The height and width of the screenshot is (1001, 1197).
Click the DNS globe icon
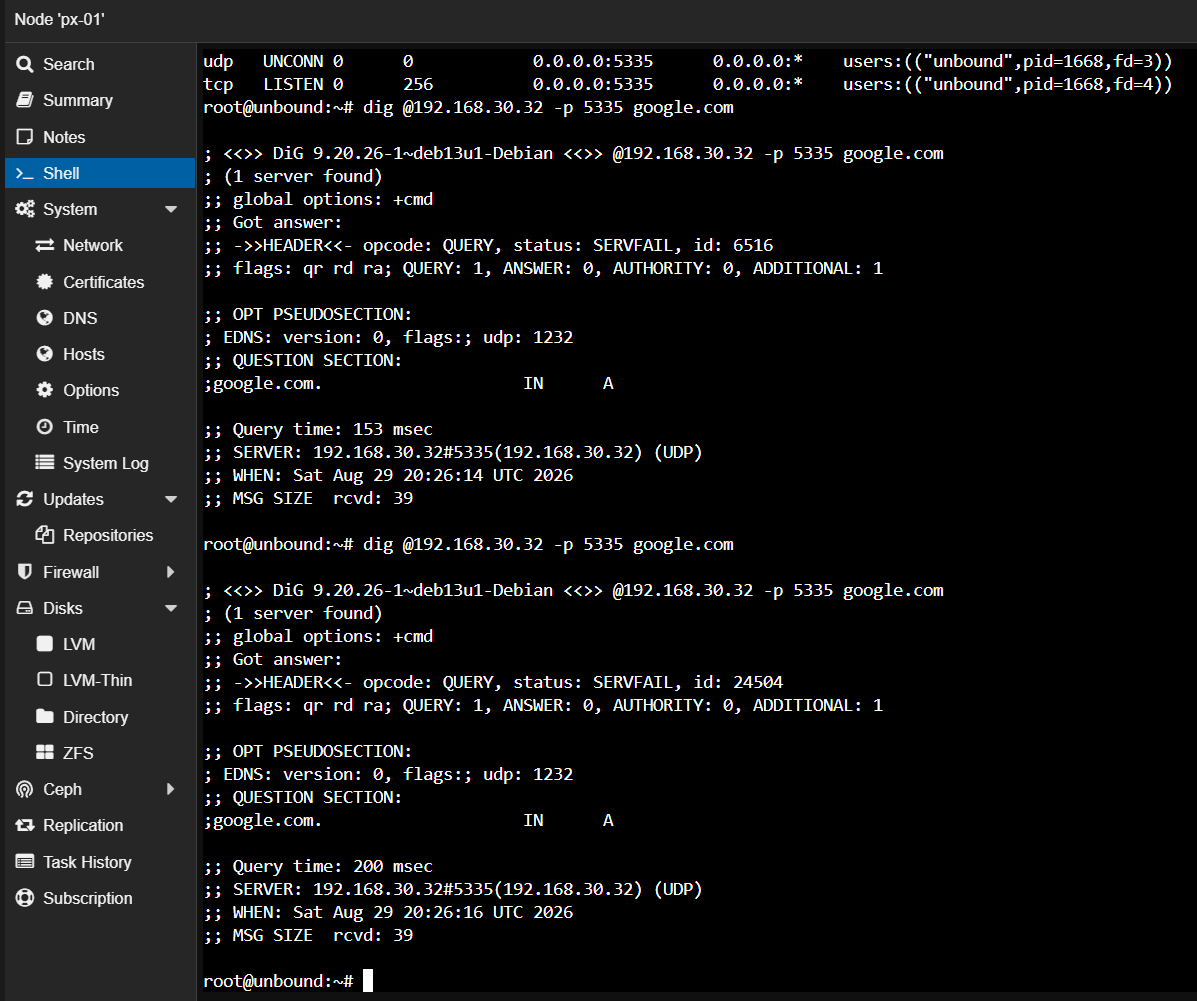click(x=45, y=318)
